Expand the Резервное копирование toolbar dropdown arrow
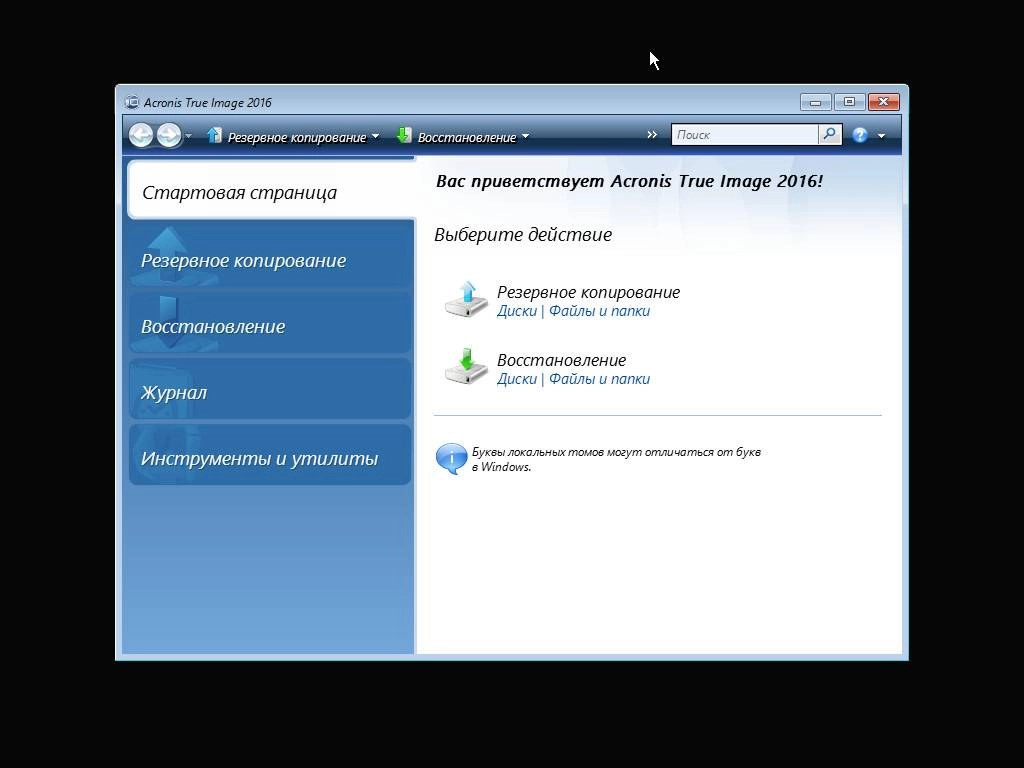The height and width of the screenshot is (768, 1024). [x=375, y=136]
